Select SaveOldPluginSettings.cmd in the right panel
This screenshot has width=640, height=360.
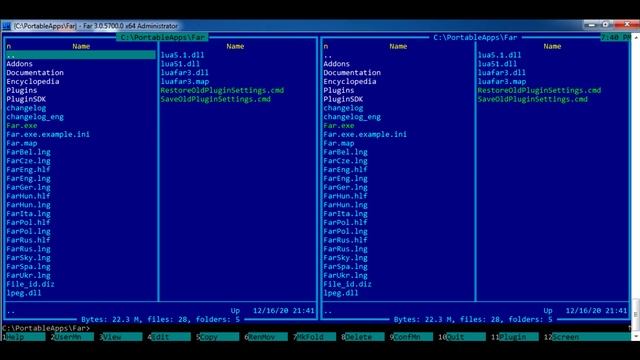533,99
